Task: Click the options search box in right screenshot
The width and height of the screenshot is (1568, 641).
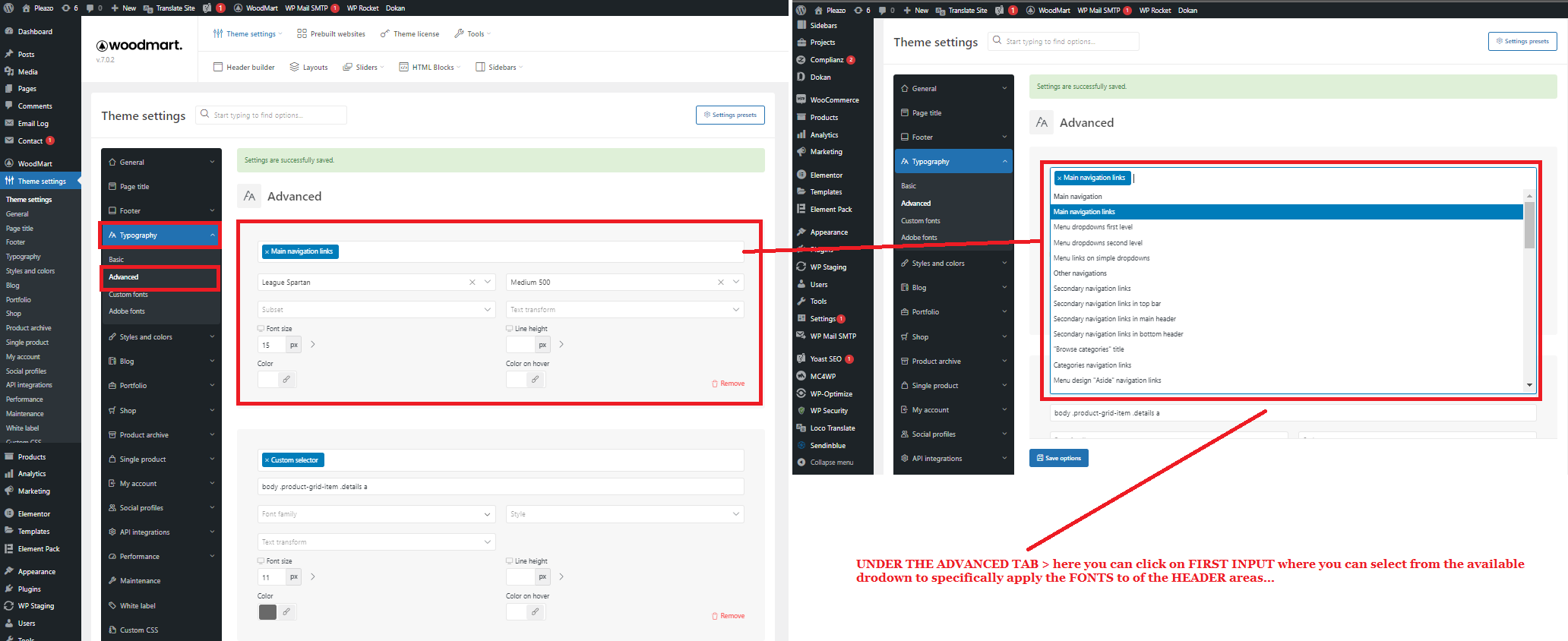Action: [1064, 41]
